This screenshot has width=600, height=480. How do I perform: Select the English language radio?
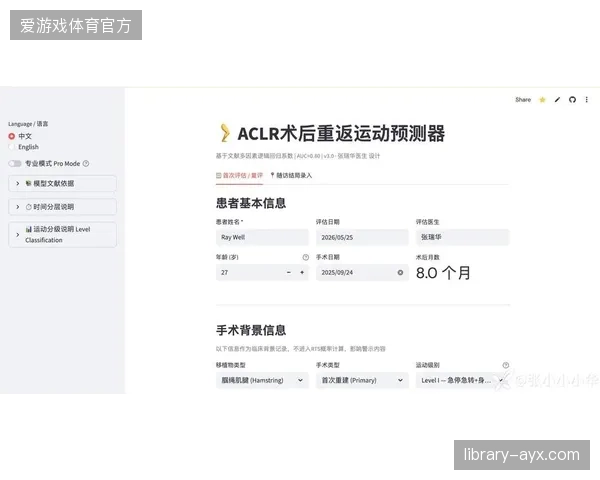[11, 147]
